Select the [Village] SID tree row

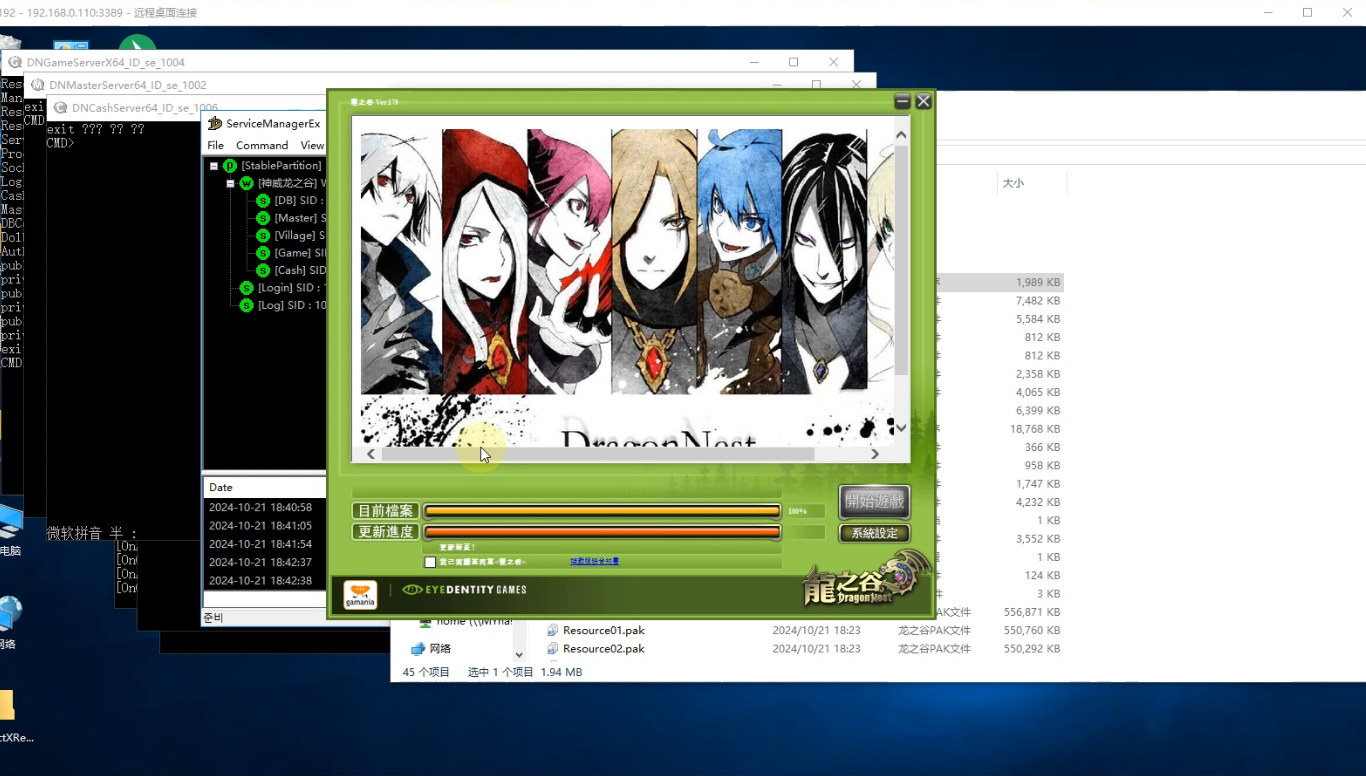(299, 236)
